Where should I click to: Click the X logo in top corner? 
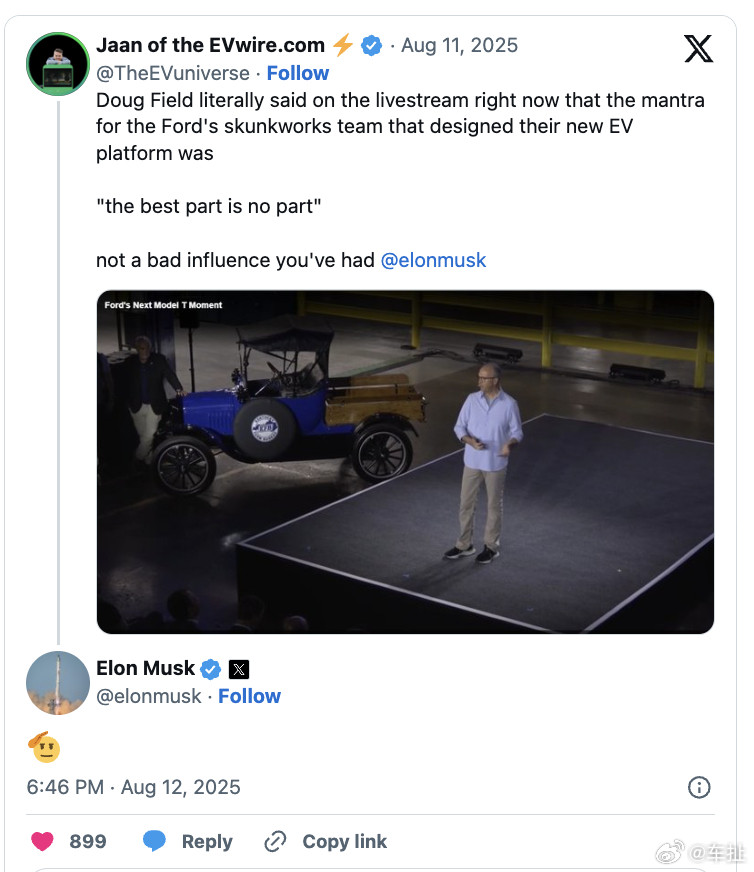pyautogui.click(x=698, y=48)
